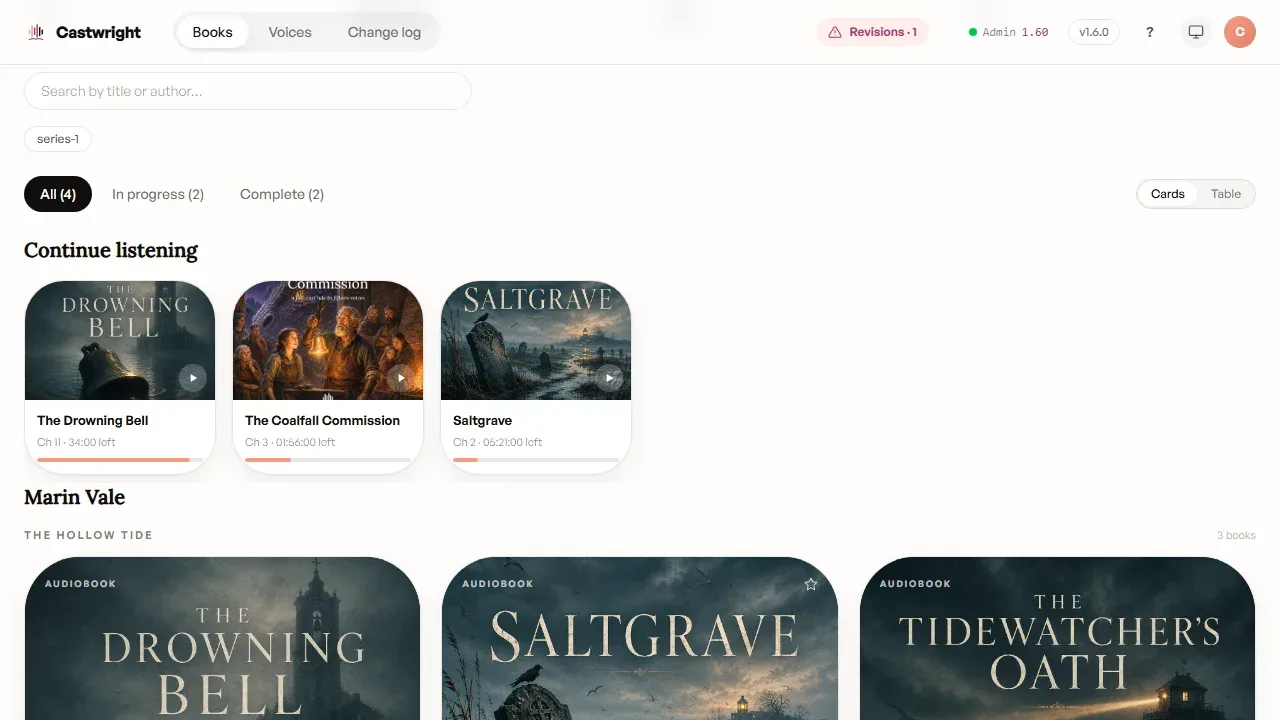Play Saltgrave from Continue listening
The image size is (1280, 720).
609,378
